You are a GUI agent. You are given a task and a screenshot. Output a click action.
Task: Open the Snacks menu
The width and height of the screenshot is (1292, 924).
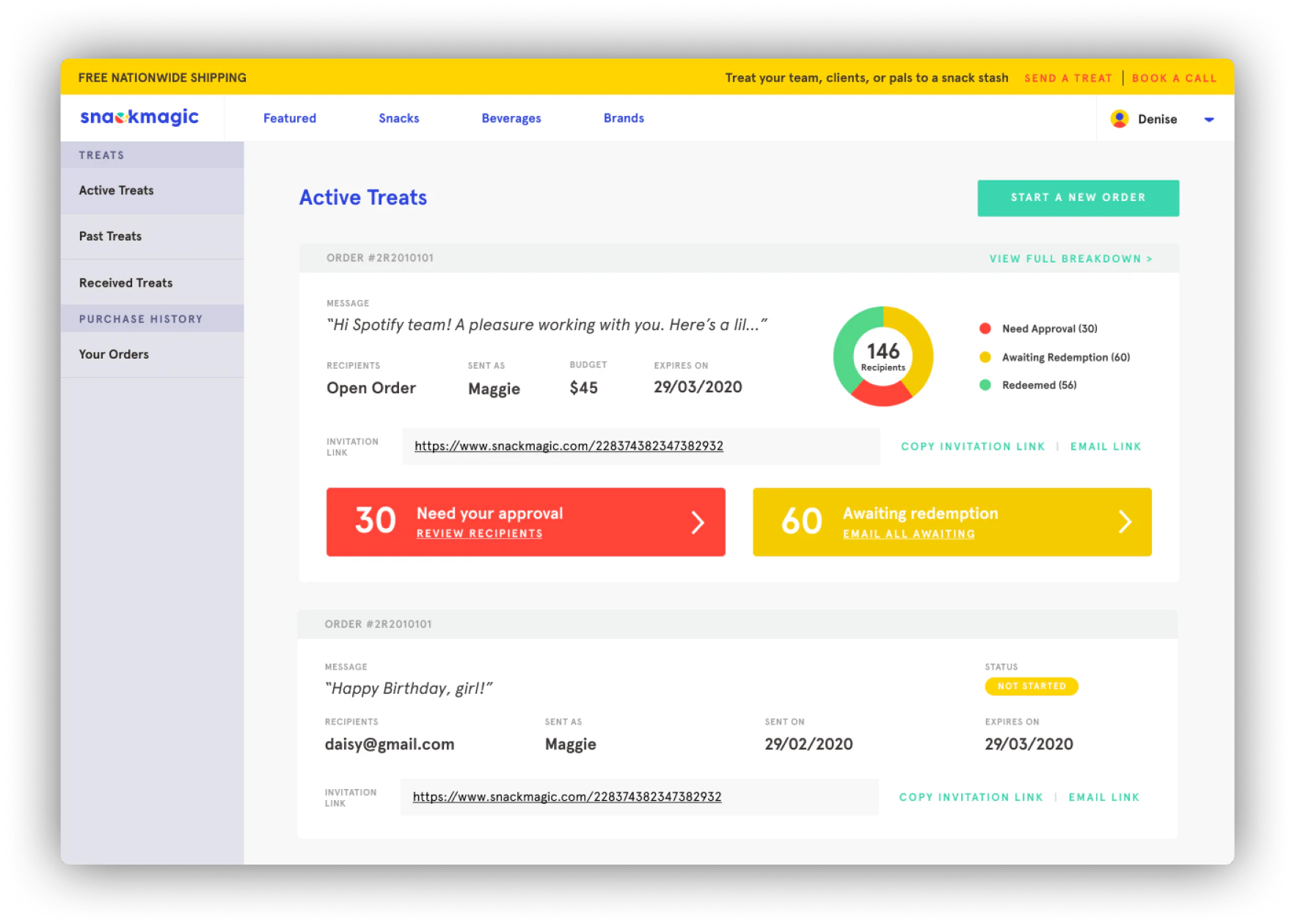tap(399, 118)
